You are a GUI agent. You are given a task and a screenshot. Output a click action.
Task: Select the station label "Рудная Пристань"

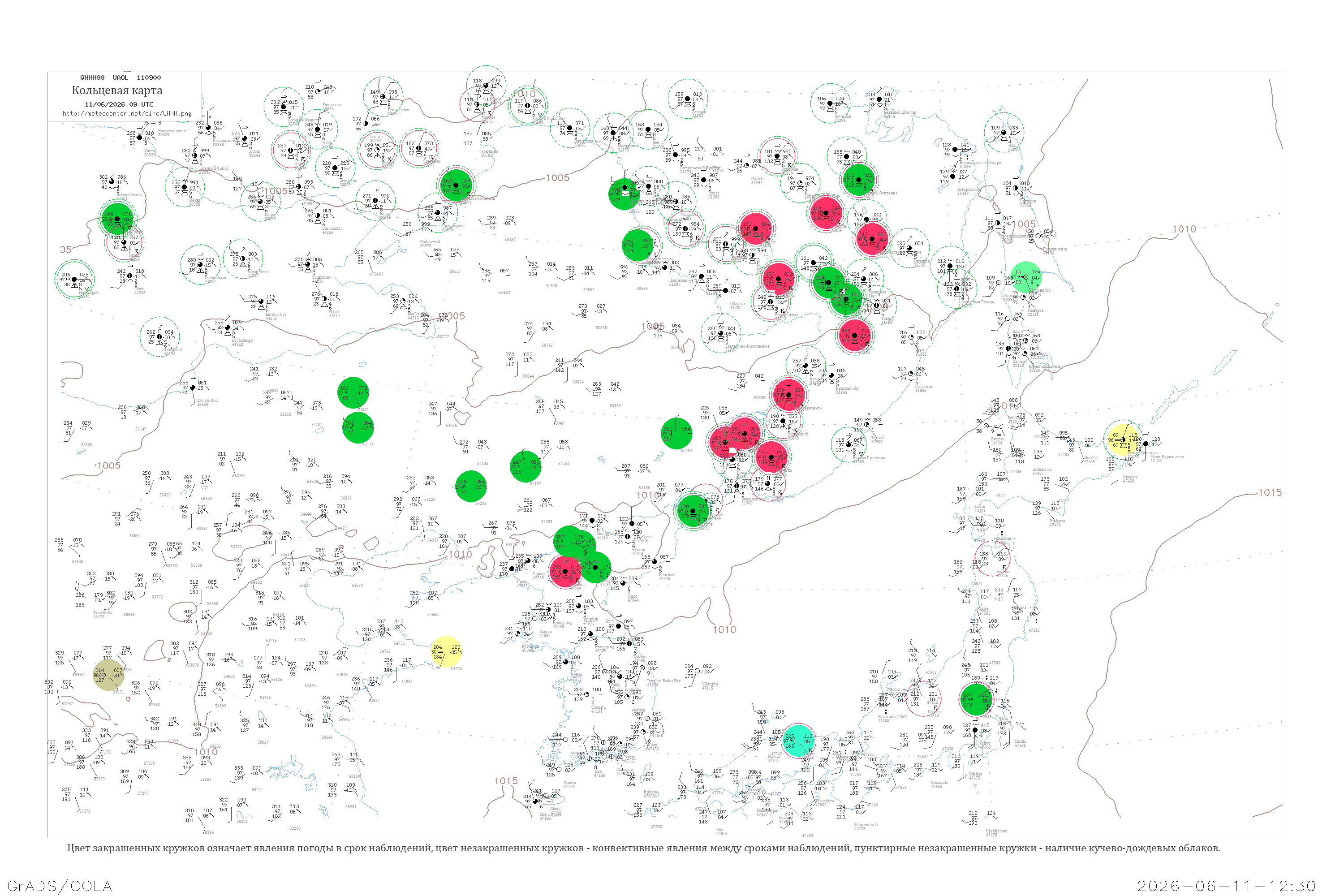(869, 458)
